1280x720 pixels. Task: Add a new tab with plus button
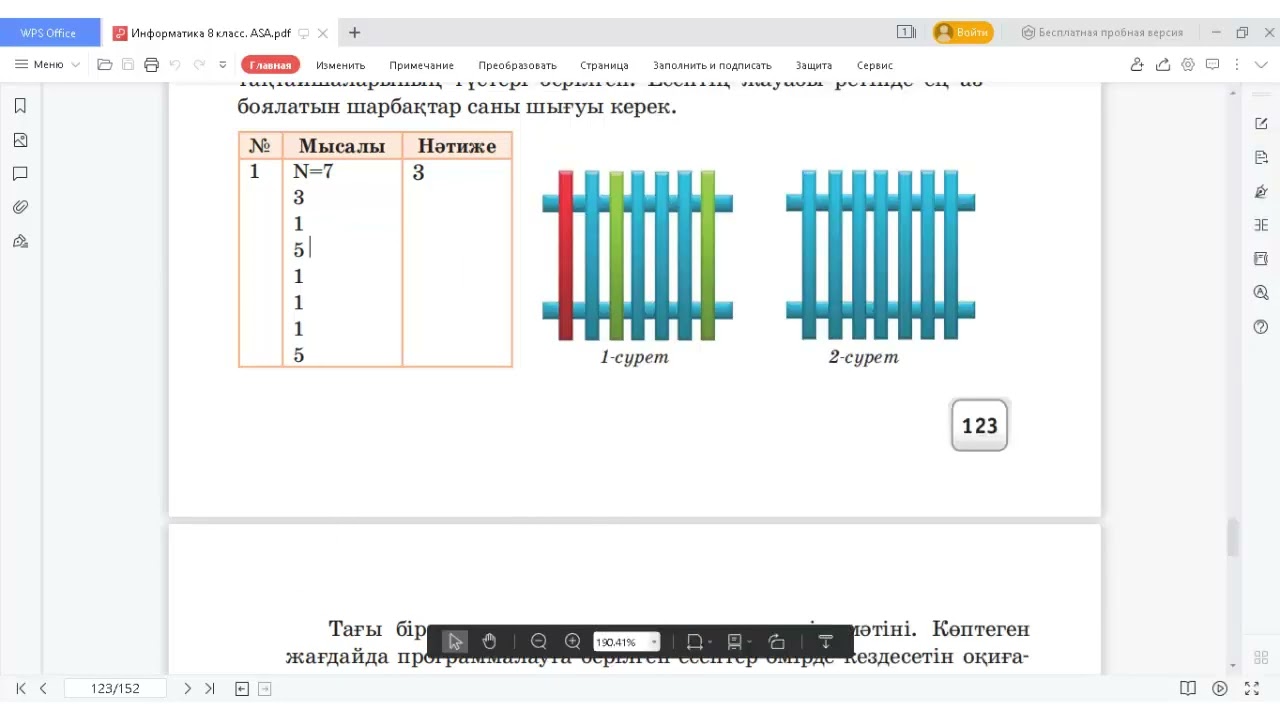pos(354,33)
